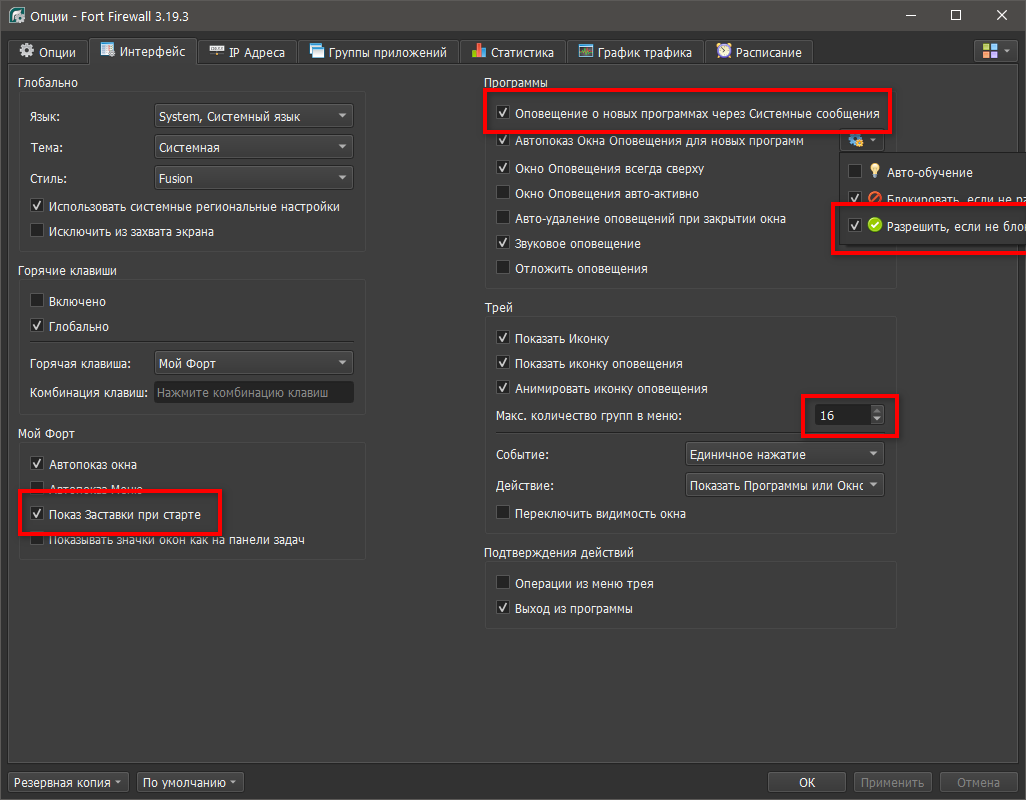
Task: Increase Макс. количество групп with up arrow
Action: [x=877, y=410]
